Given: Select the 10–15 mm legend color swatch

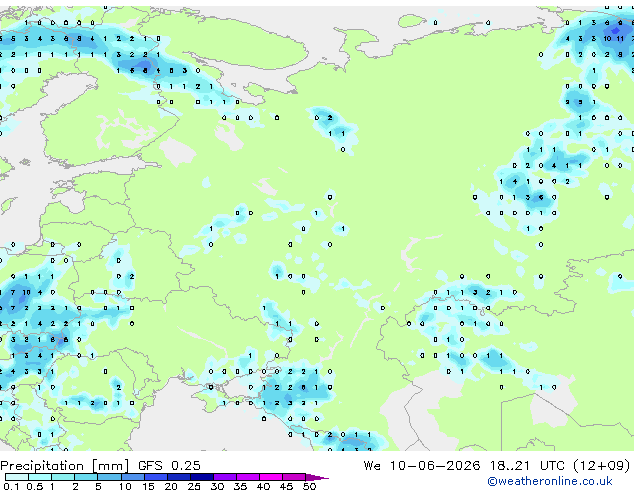Looking at the screenshot, I should pos(133,477).
